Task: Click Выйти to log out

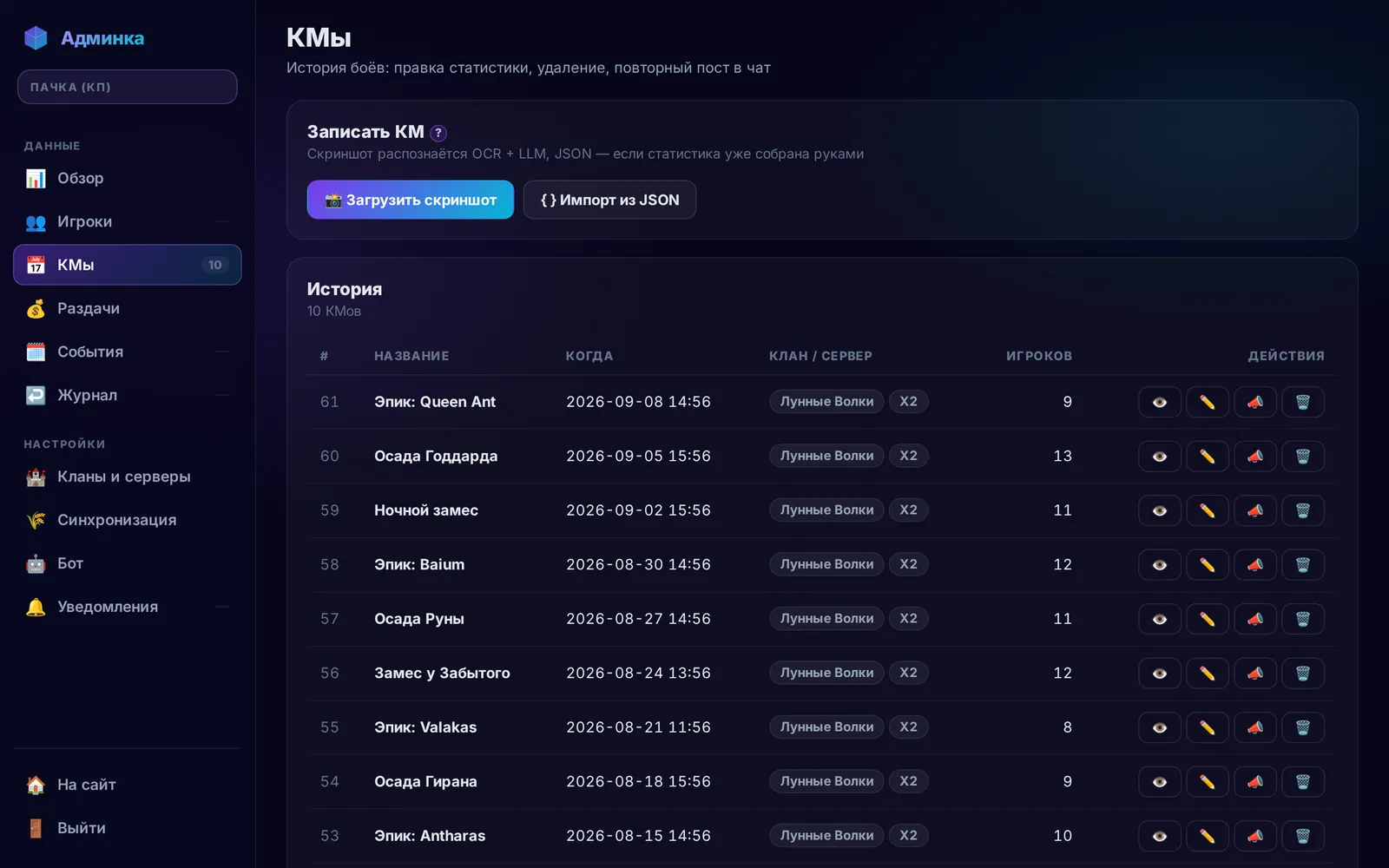Action: pyautogui.click(x=128, y=828)
